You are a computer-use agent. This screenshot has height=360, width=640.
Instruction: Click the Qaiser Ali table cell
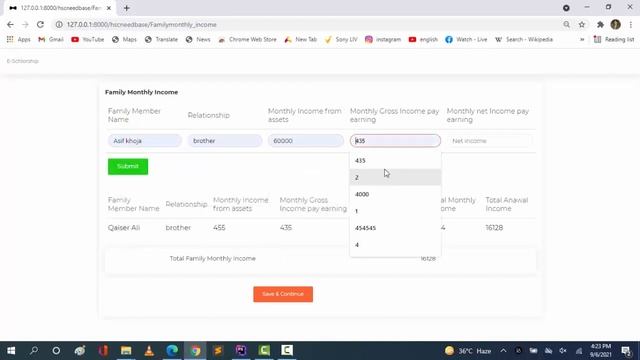[124, 228]
